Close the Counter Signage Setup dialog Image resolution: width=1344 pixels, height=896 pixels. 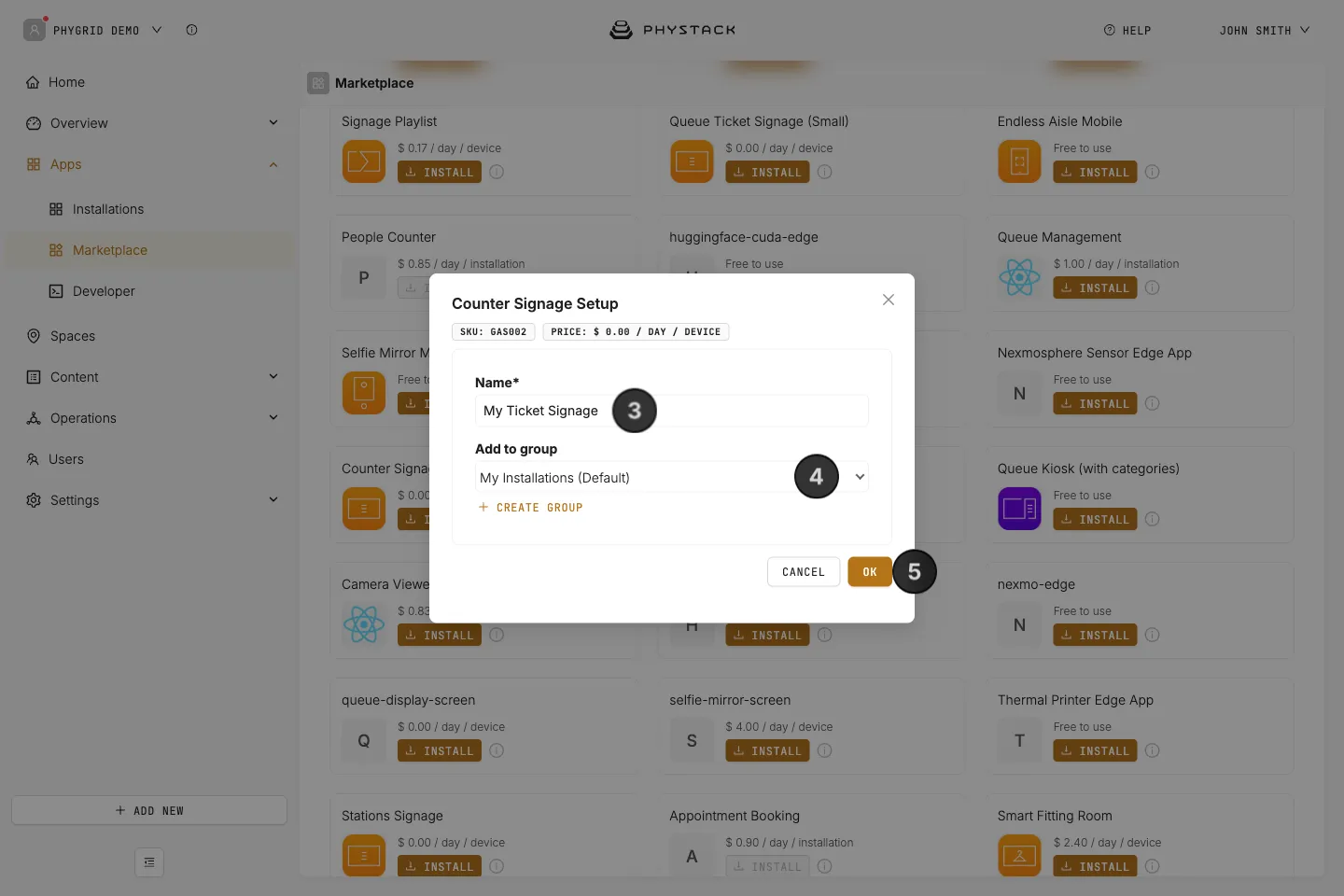tap(889, 300)
